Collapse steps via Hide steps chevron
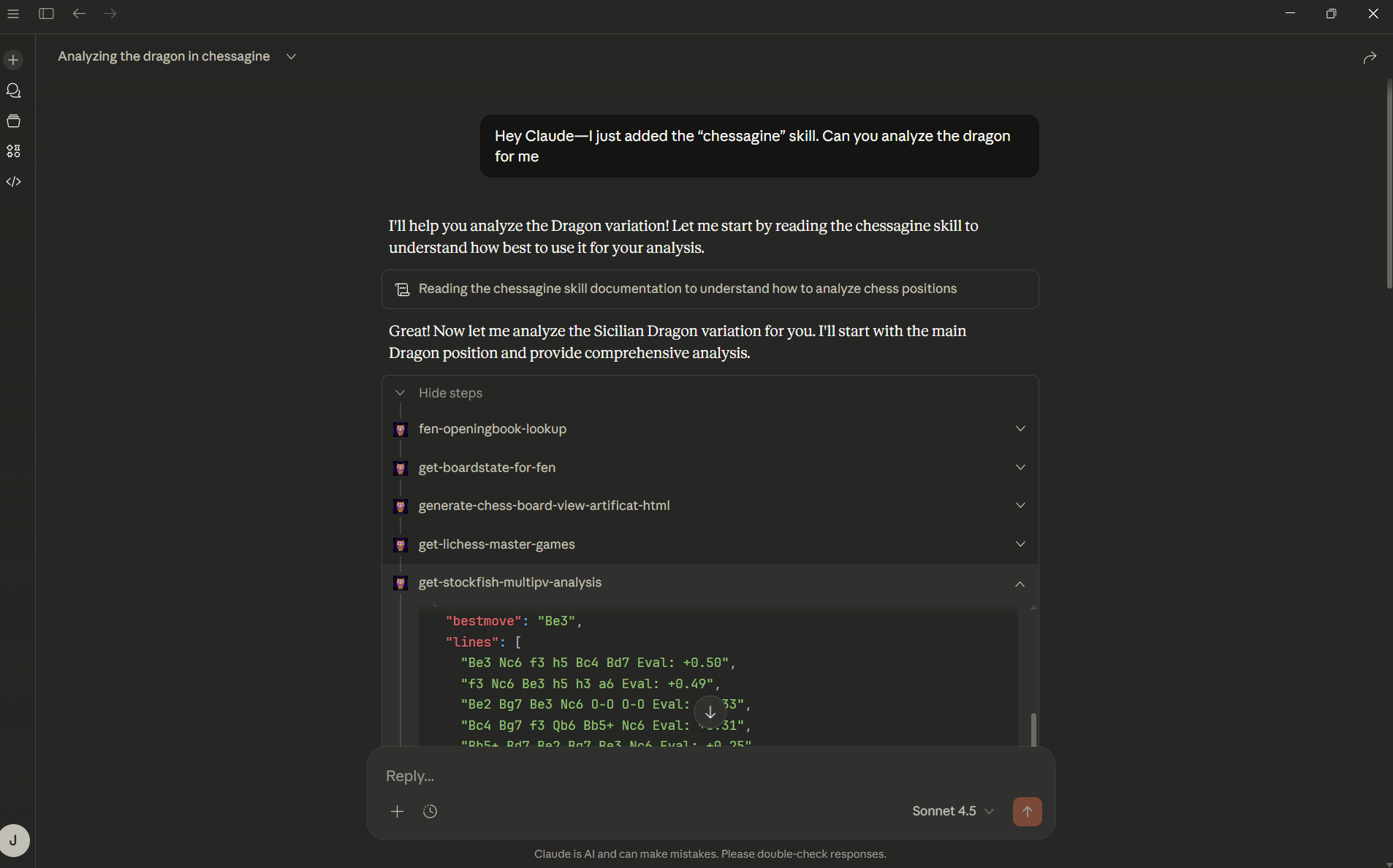This screenshot has height=868, width=1393. [400, 393]
